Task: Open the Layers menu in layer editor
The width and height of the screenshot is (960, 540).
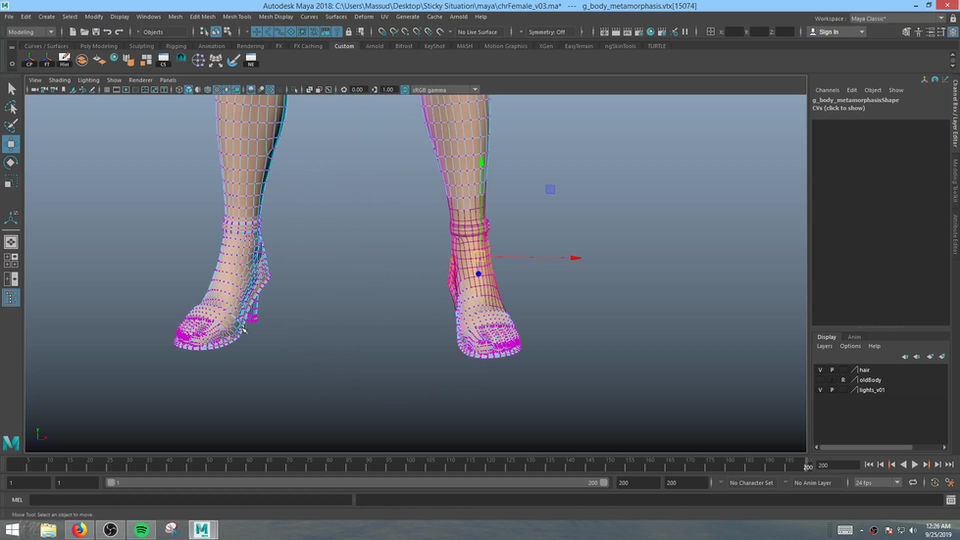Action: (824, 346)
